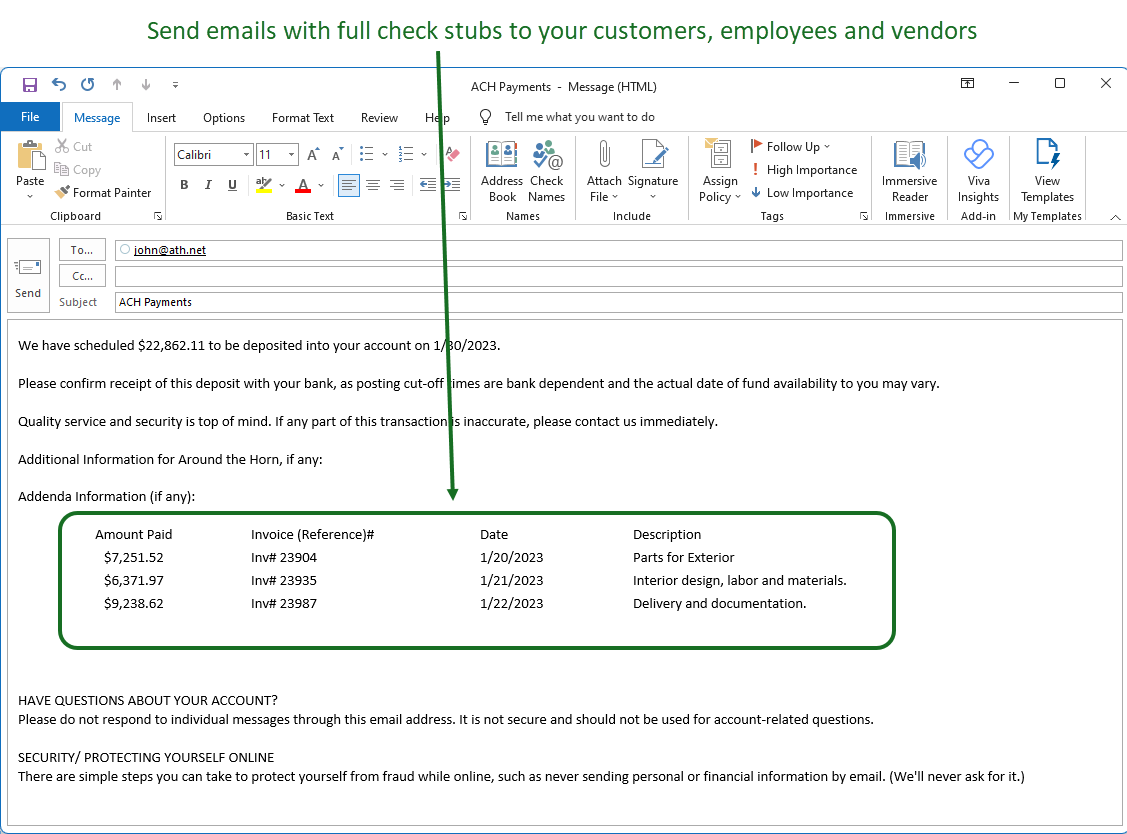Screen dimensions: 1127x834
Task: Align text right
Action: pos(397,185)
